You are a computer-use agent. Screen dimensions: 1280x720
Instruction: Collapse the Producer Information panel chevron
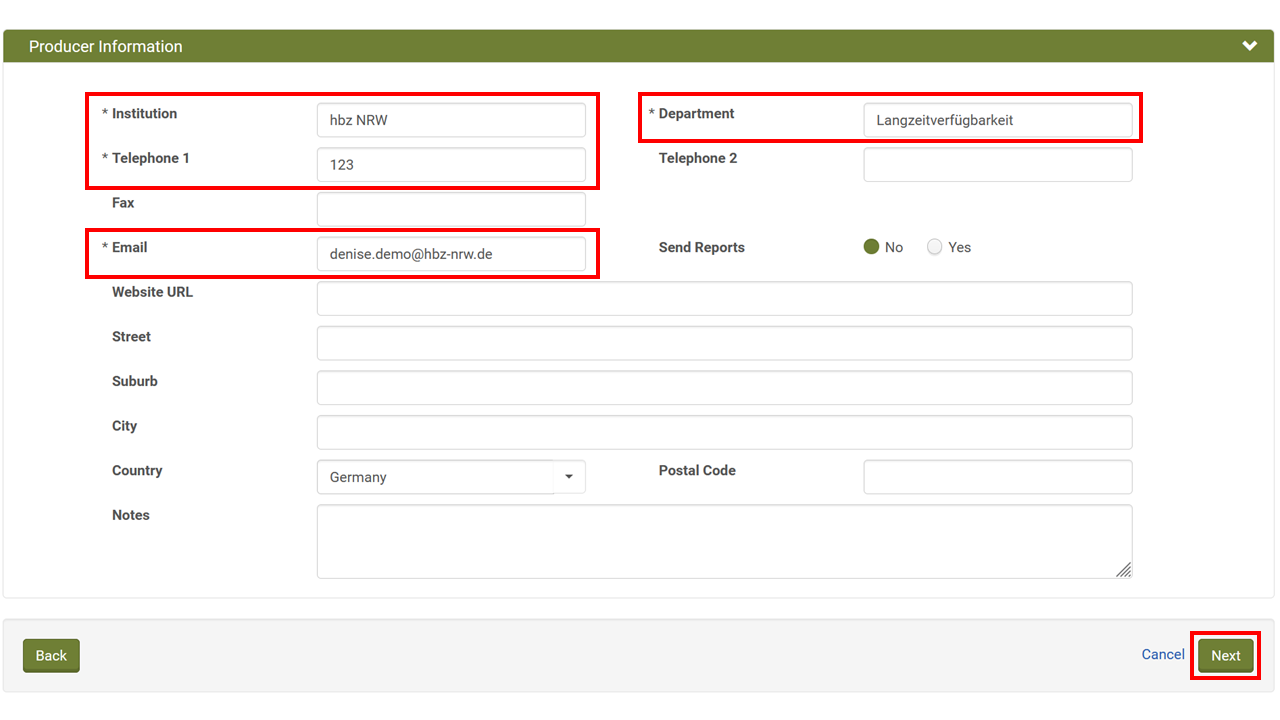coord(1249,46)
